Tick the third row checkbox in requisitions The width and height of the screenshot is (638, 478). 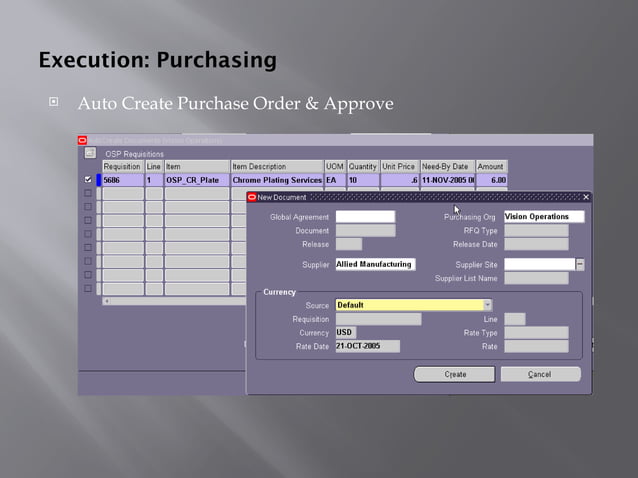88,207
